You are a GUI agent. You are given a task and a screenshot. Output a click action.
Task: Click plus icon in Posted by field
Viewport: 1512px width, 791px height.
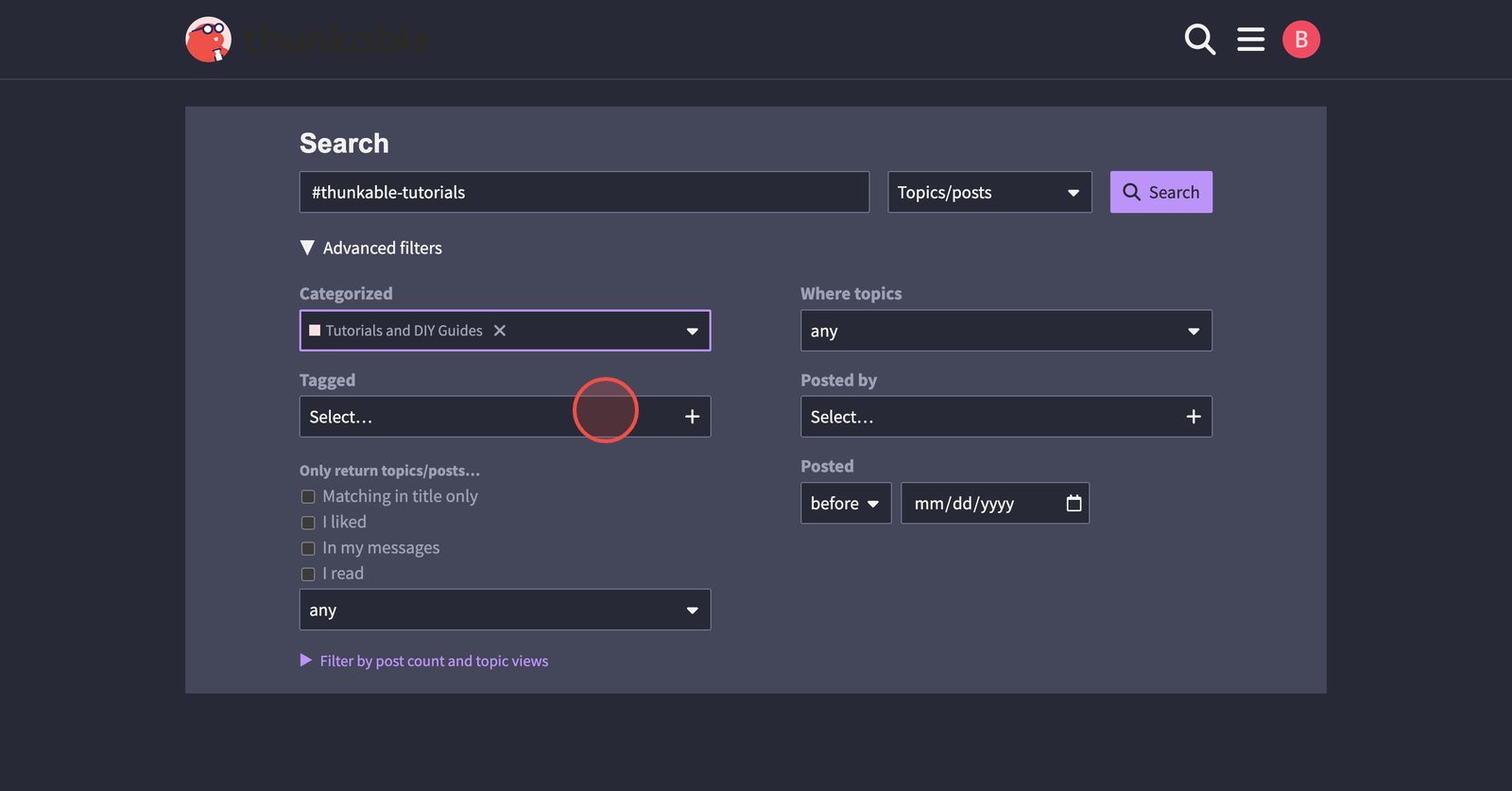(x=1193, y=417)
